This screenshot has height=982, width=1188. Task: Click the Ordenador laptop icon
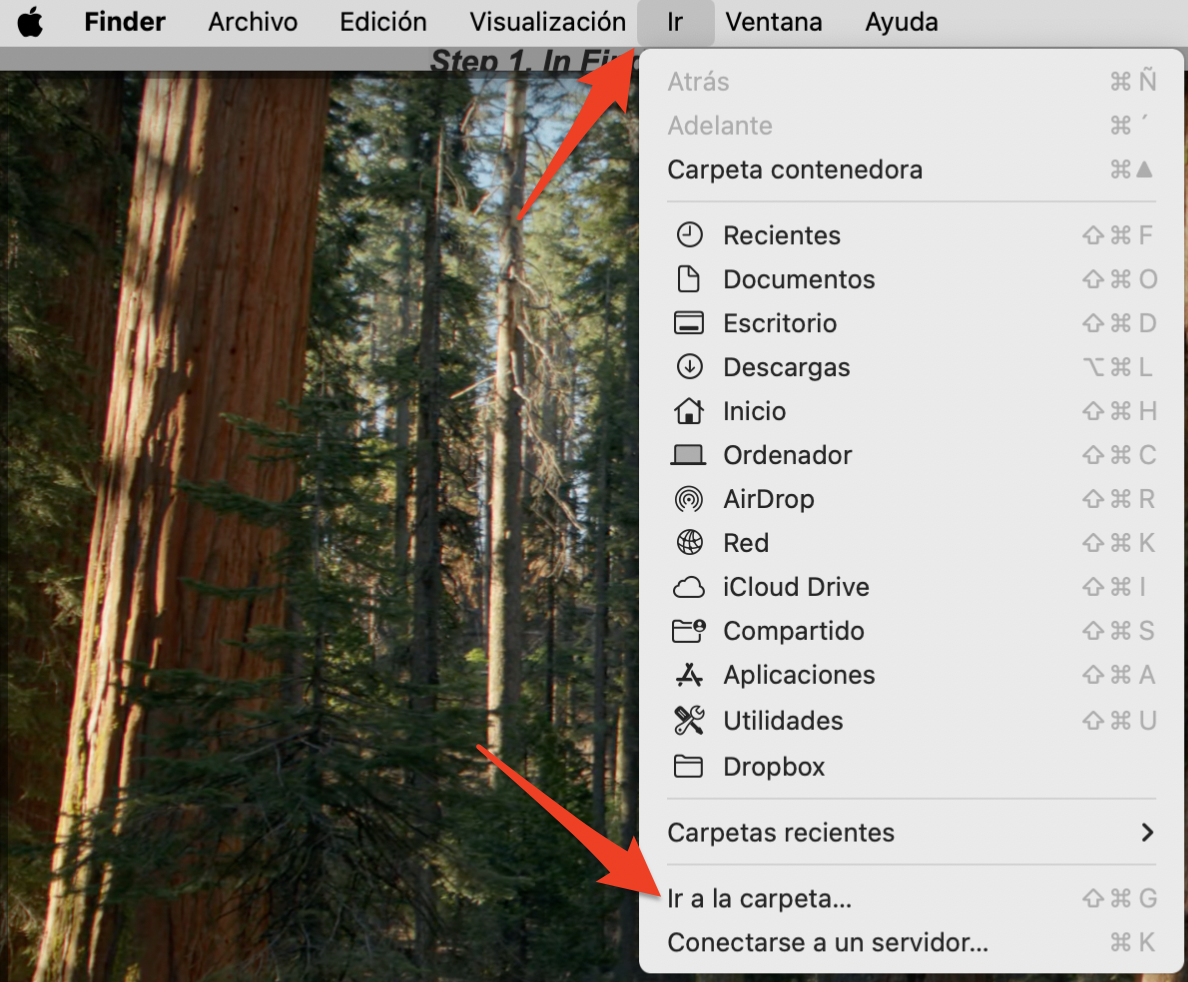coord(690,455)
